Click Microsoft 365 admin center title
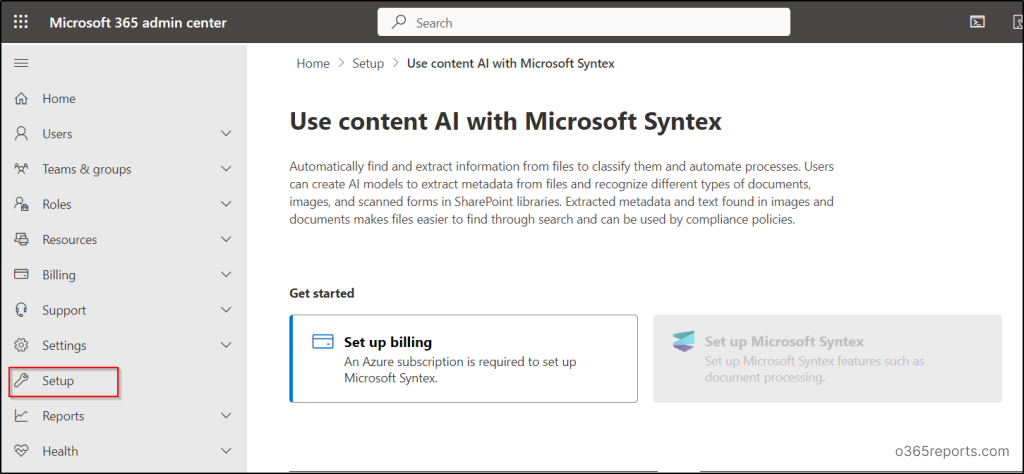The image size is (1024, 474). coord(138,23)
